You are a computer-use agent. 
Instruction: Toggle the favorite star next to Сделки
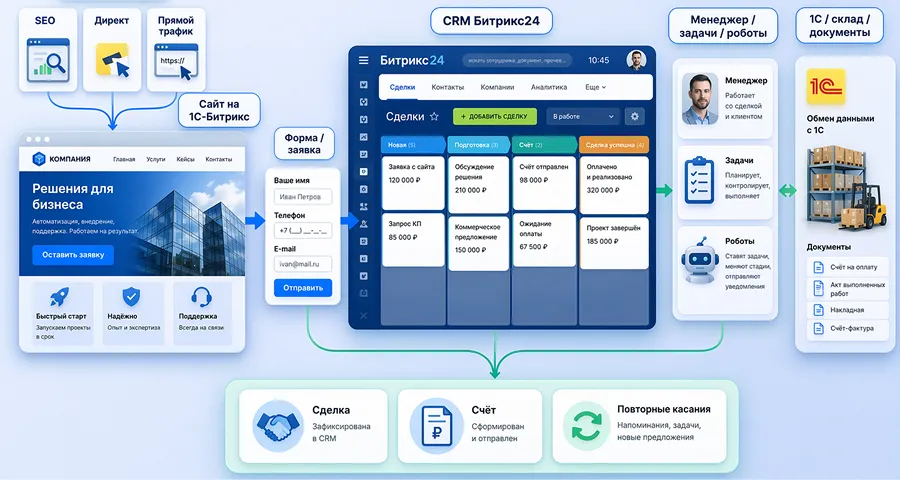click(434, 117)
